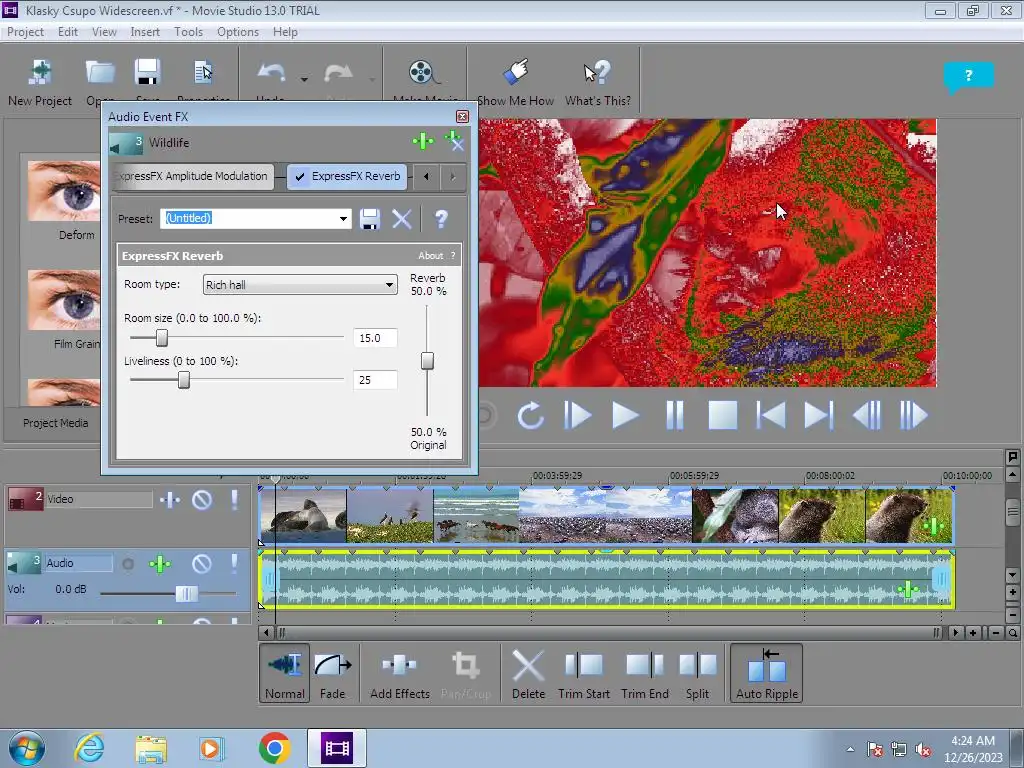The height and width of the screenshot is (768, 1024).
Task: Click the Delete tool in the timeline toolbar
Action: (x=528, y=673)
